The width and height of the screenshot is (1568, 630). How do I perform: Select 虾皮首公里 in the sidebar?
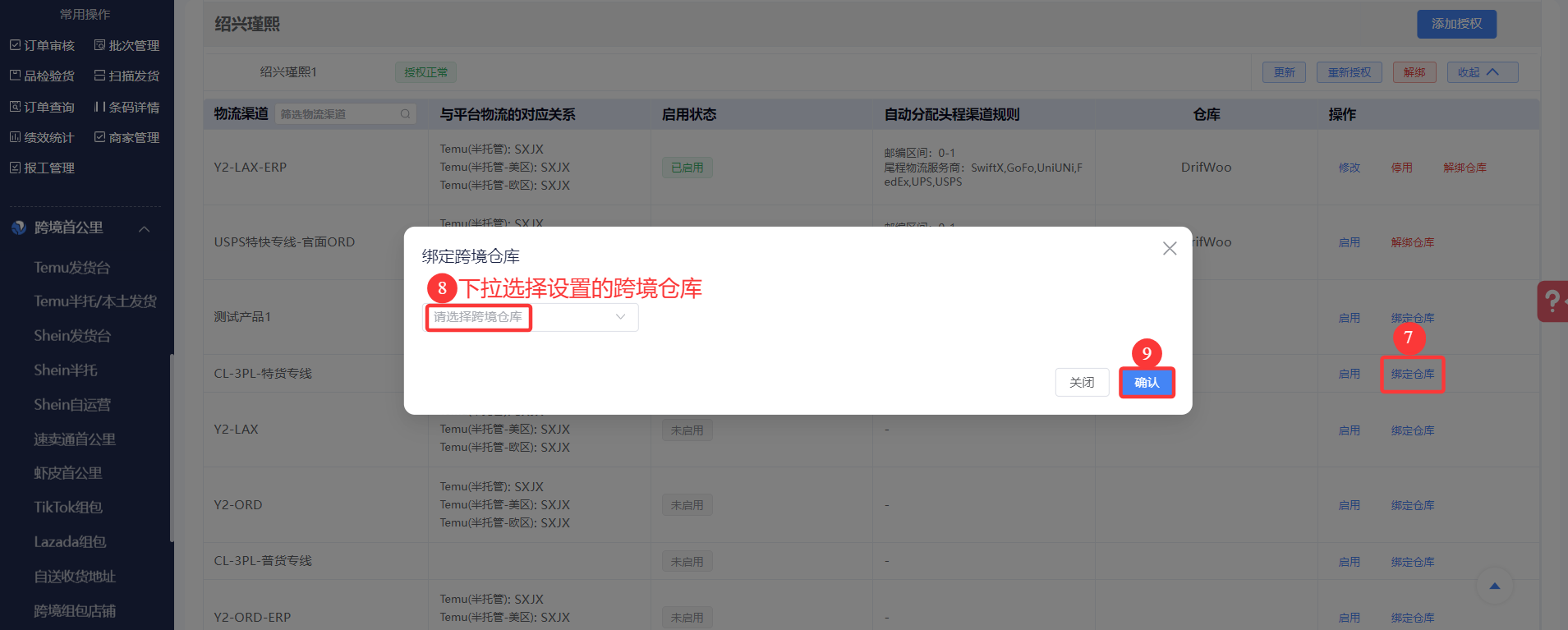pos(68,473)
